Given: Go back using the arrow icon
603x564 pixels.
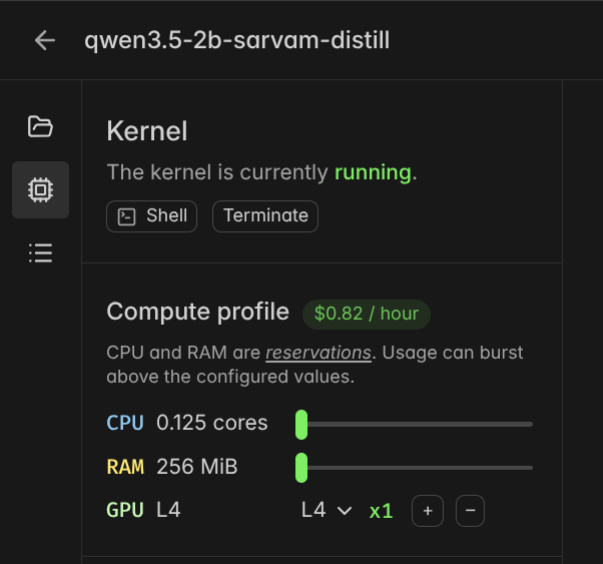Looking at the screenshot, I should (x=45, y=40).
